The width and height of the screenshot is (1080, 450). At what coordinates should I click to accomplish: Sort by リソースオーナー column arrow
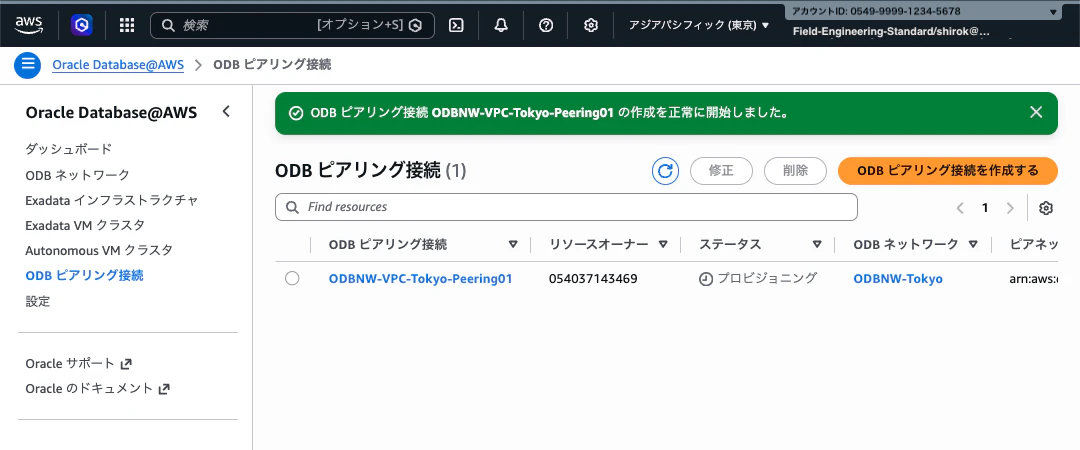663,245
